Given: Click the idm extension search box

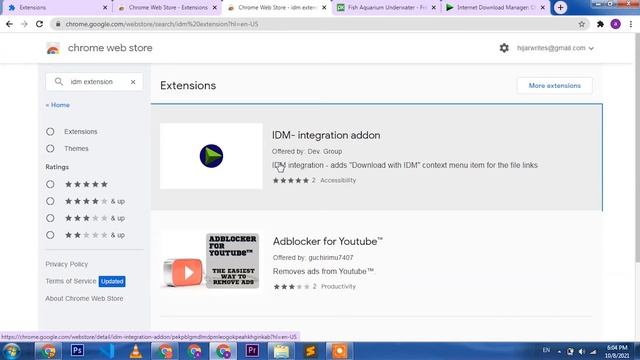Looking at the screenshot, I should [x=94, y=82].
